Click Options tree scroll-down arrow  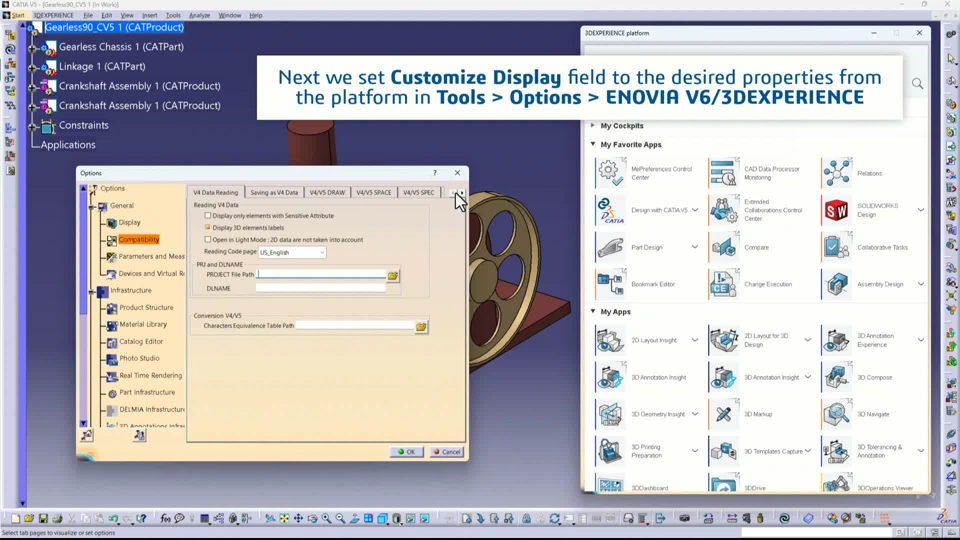pos(83,423)
